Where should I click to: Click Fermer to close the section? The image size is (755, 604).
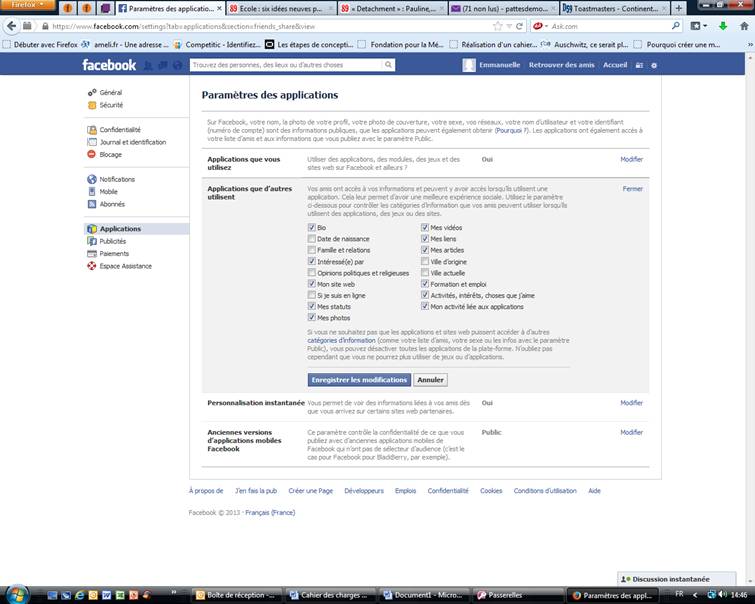pos(632,189)
